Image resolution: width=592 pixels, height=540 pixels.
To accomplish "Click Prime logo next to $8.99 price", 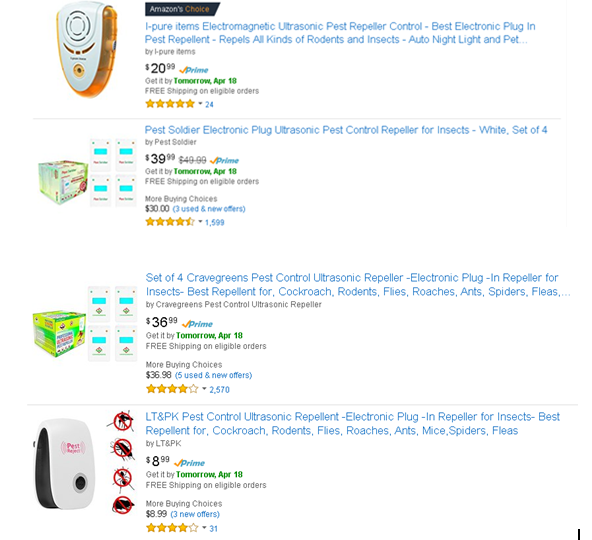I will (189, 463).
